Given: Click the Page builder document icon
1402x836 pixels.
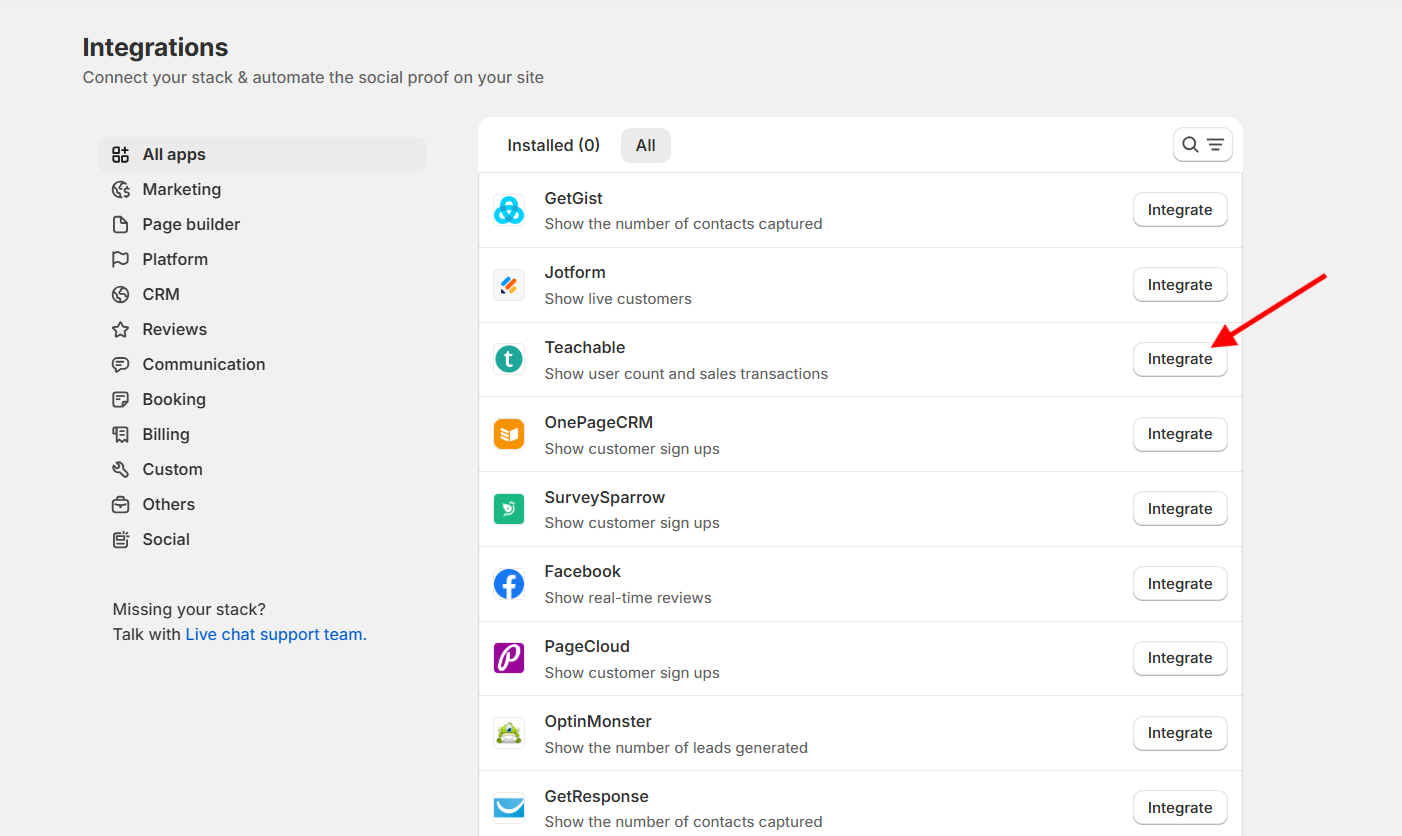Looking at the screenshot, I should point(120,224).
